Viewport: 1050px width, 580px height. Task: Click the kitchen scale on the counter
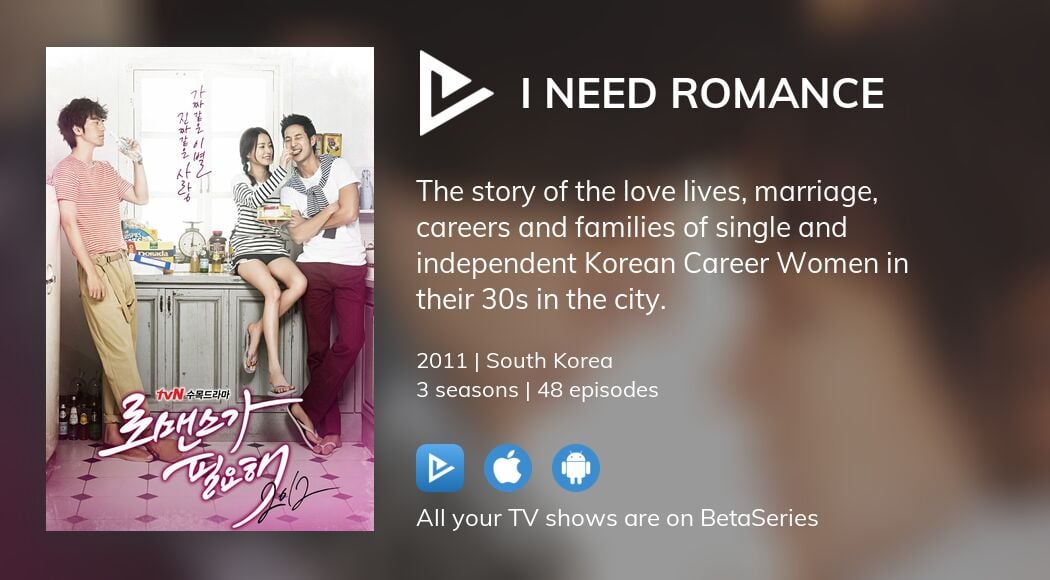(193, 242)
